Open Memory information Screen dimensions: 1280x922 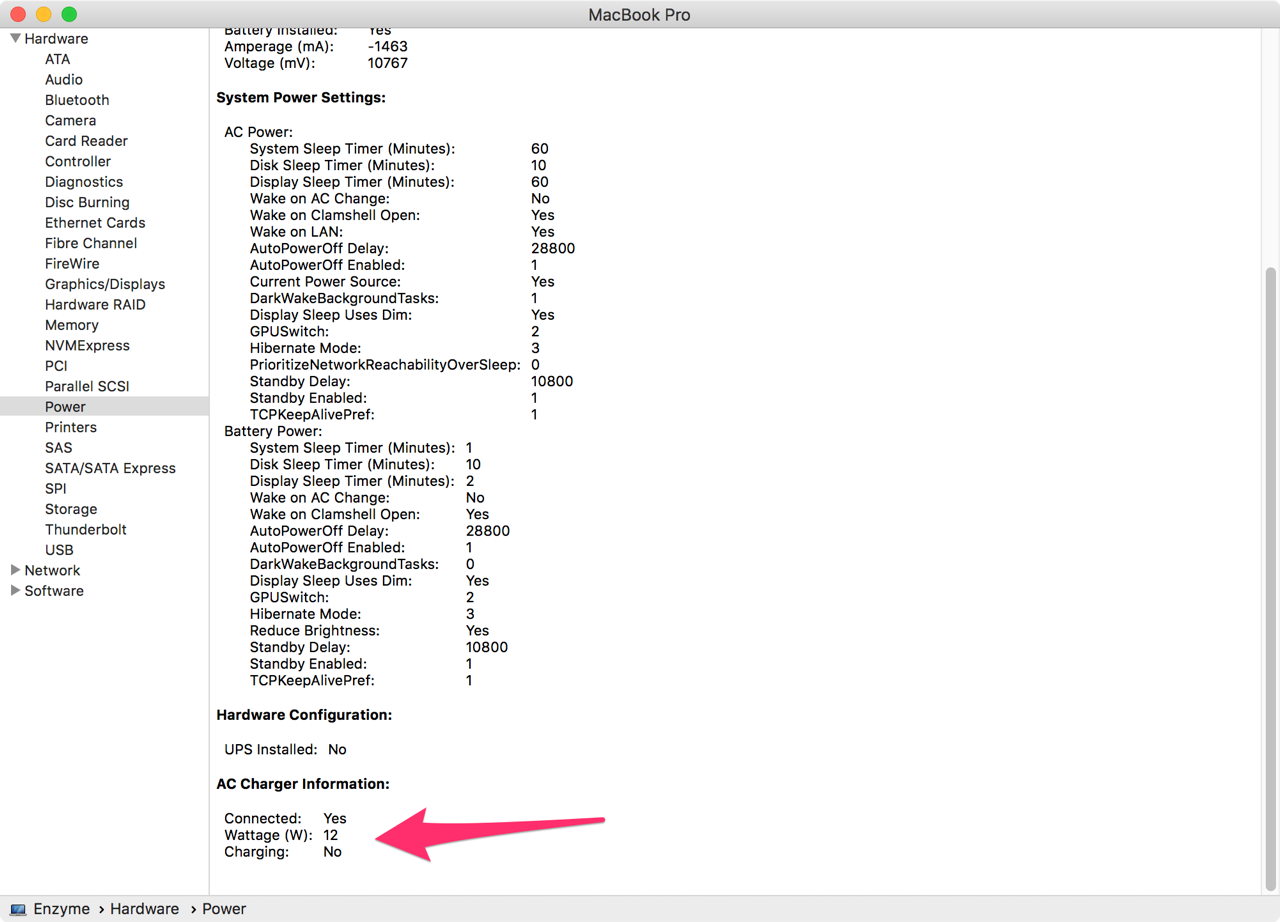pyautogui.click(x=71, y=325)
